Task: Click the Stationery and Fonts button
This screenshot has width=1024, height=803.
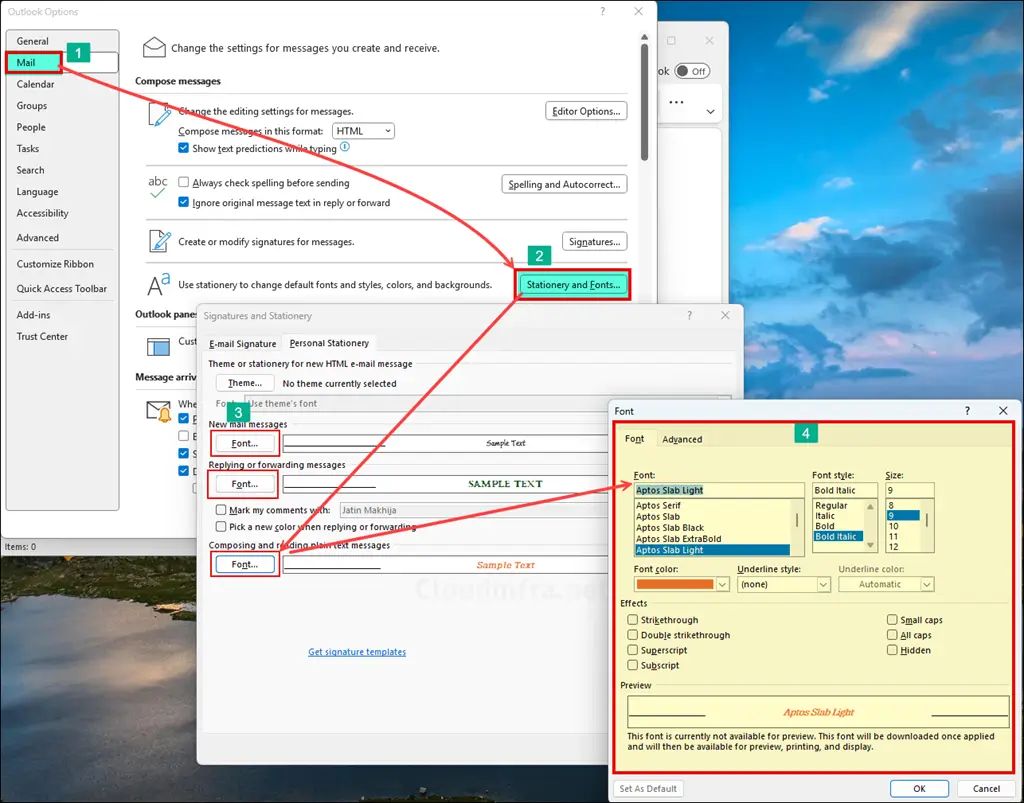Action: coord(573,285)
